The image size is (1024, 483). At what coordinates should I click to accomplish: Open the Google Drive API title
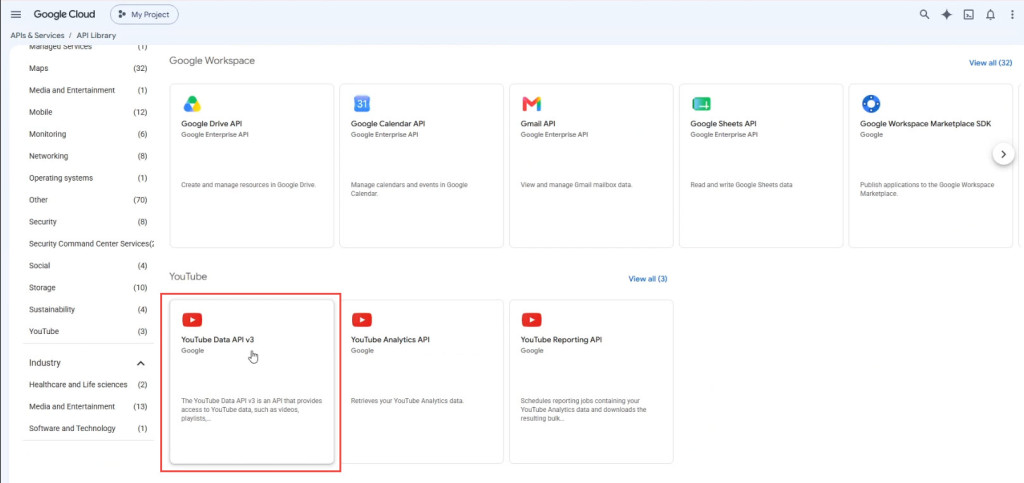point(212,123)
